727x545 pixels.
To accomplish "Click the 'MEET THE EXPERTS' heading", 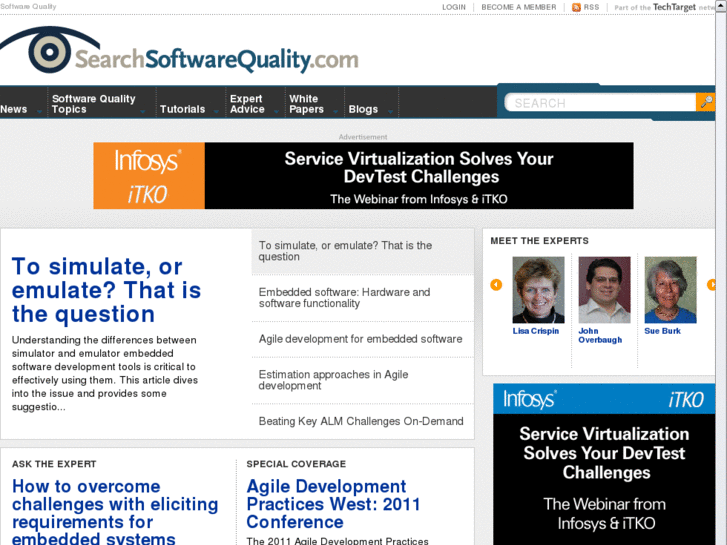I will (x=539, y=241).
